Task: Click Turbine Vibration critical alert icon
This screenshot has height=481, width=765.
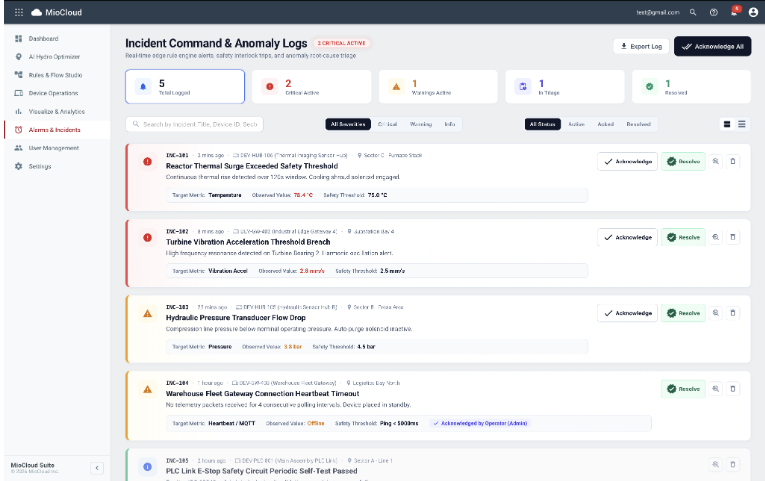Action: [x=147, y=238]
